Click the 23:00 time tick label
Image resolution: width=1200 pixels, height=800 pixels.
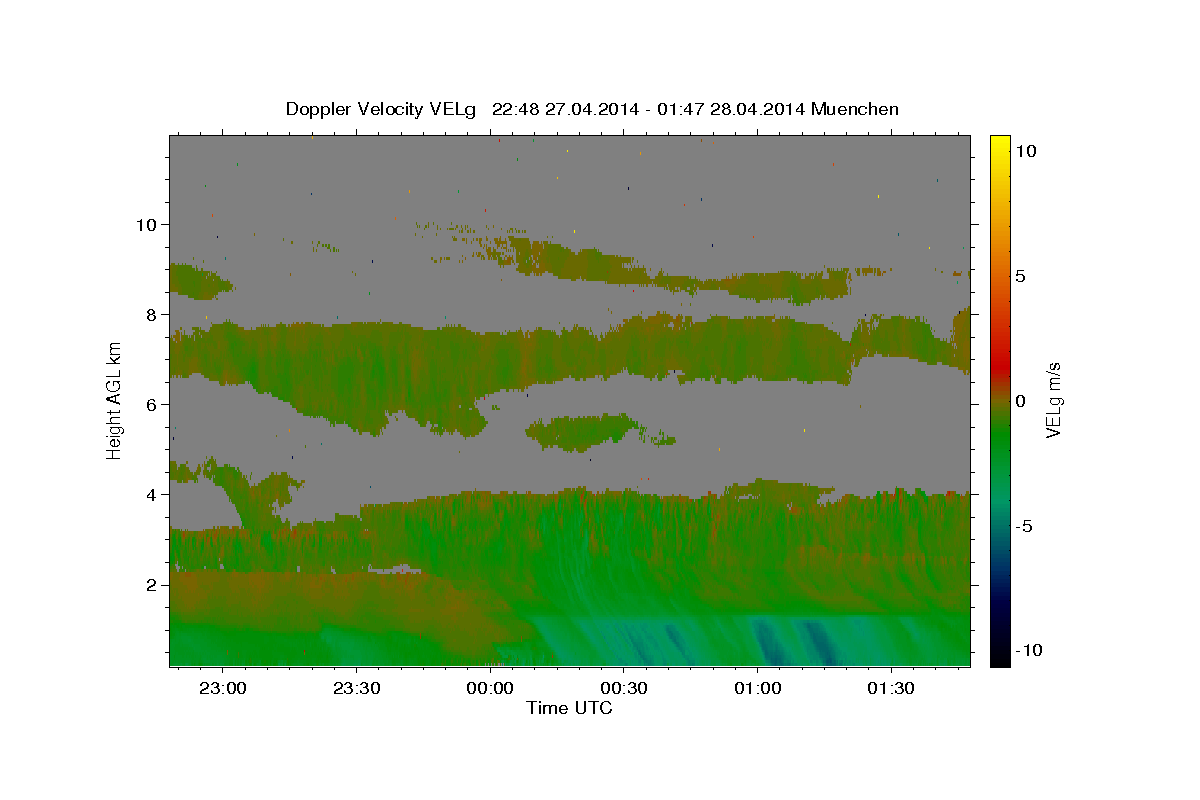tap(222, 688)
